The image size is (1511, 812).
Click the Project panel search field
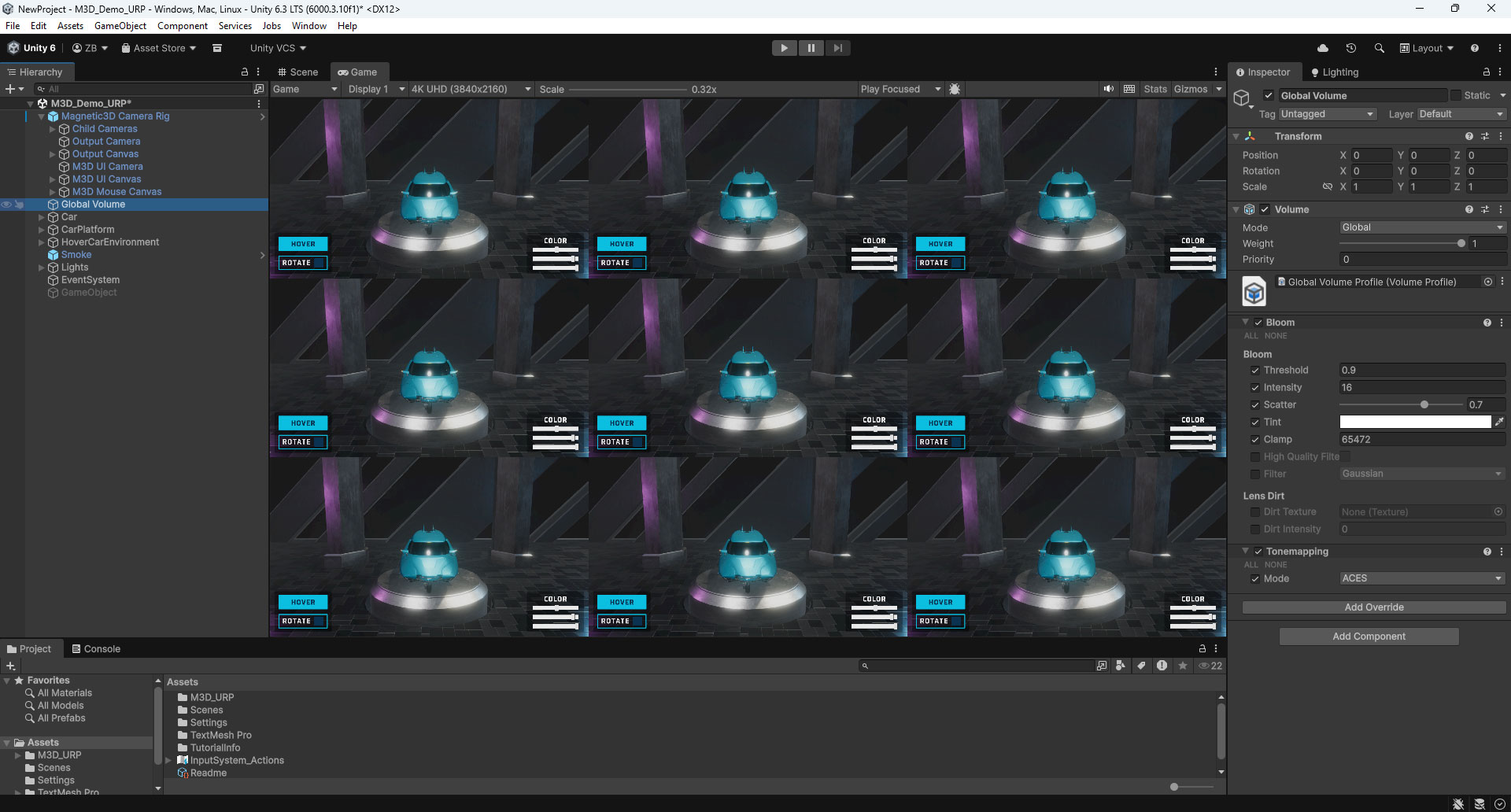coord(976,666)
